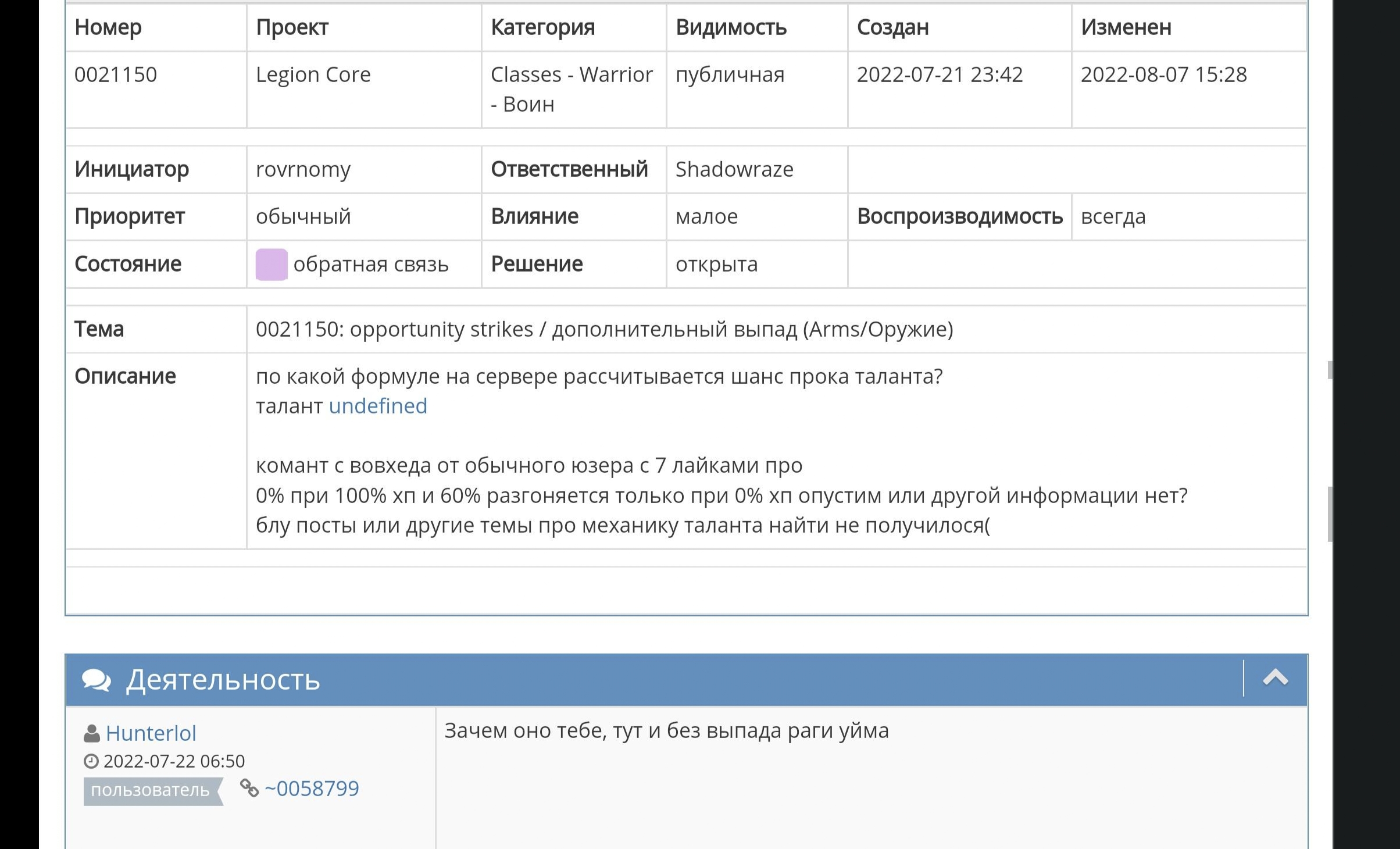Screen dimensions: 1400x849
Task: Click the Изменен date 2022-08-07 15:28
Action: pyautogui.click(x=1164, y=74)
